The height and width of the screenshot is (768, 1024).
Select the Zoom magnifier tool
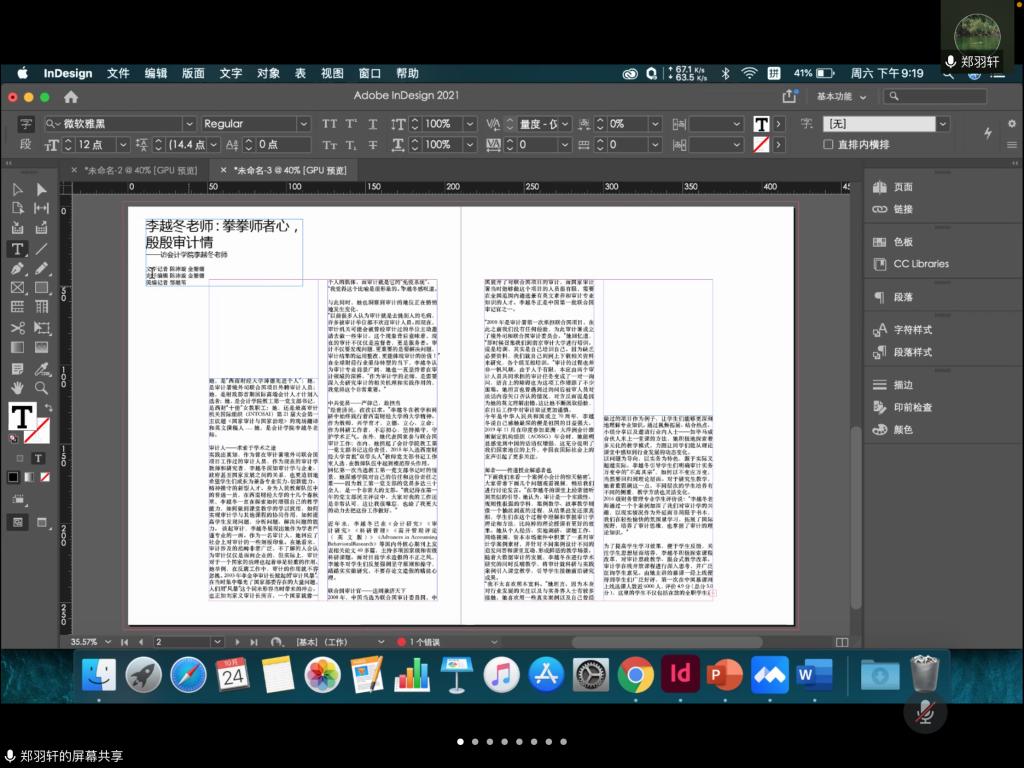click(41, 387)
